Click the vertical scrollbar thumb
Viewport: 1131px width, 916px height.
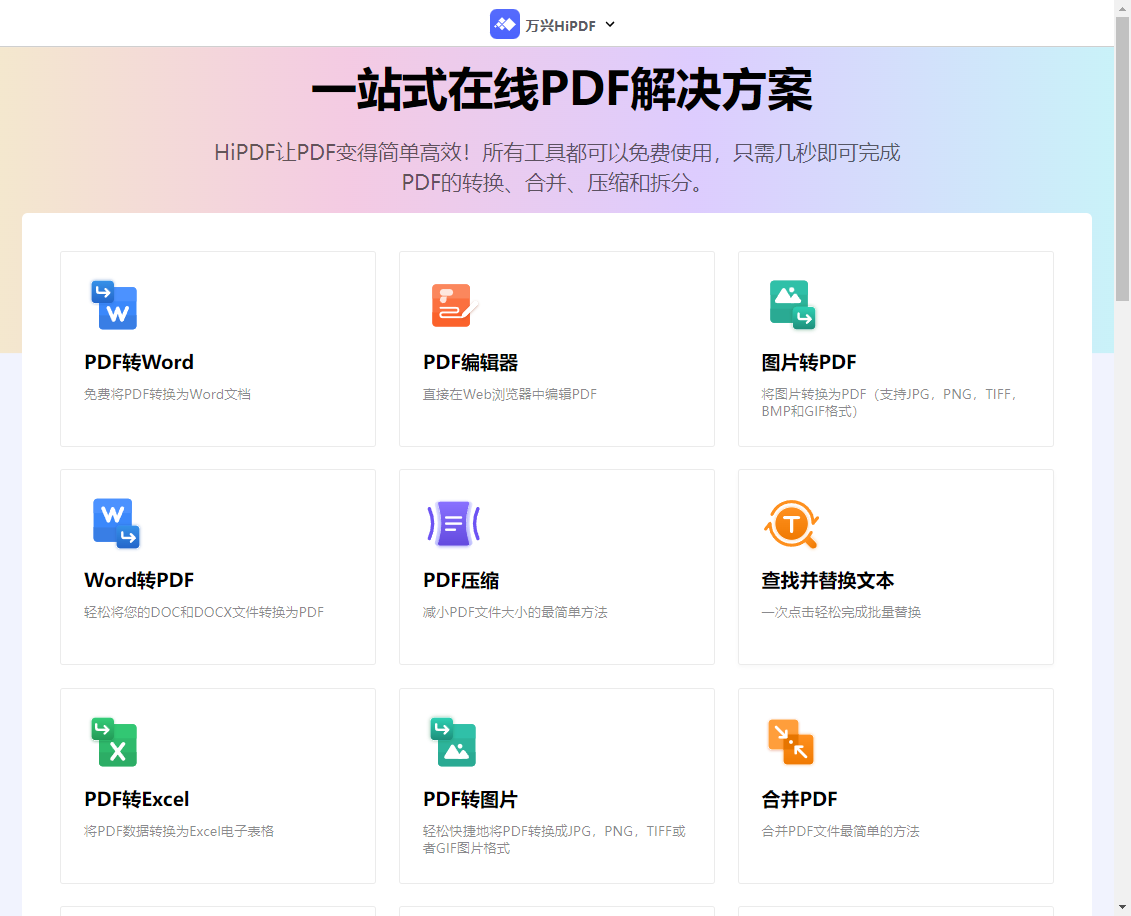click(x=1122, y=159)
